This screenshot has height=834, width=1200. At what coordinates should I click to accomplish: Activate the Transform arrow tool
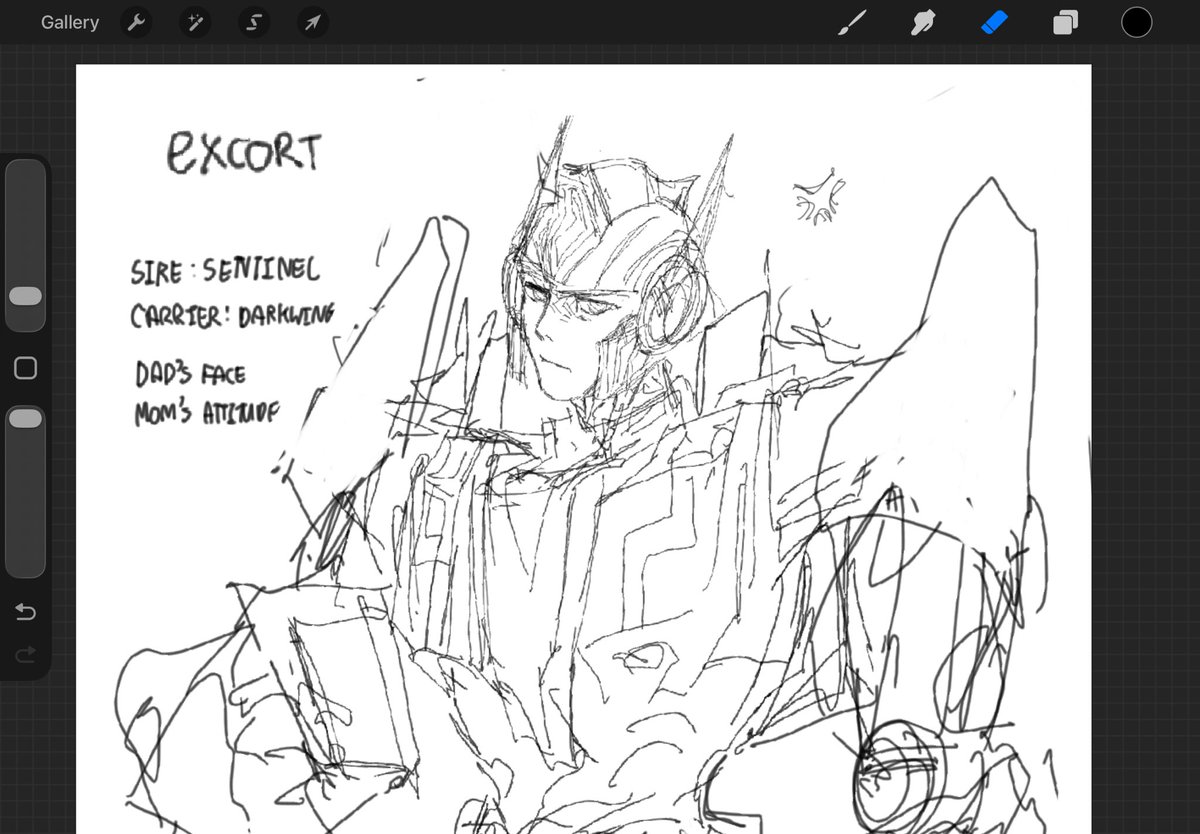click(313, 22)
